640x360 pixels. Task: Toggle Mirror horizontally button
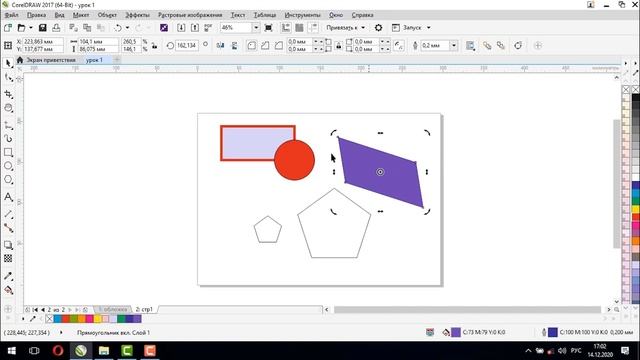(220, 45)
